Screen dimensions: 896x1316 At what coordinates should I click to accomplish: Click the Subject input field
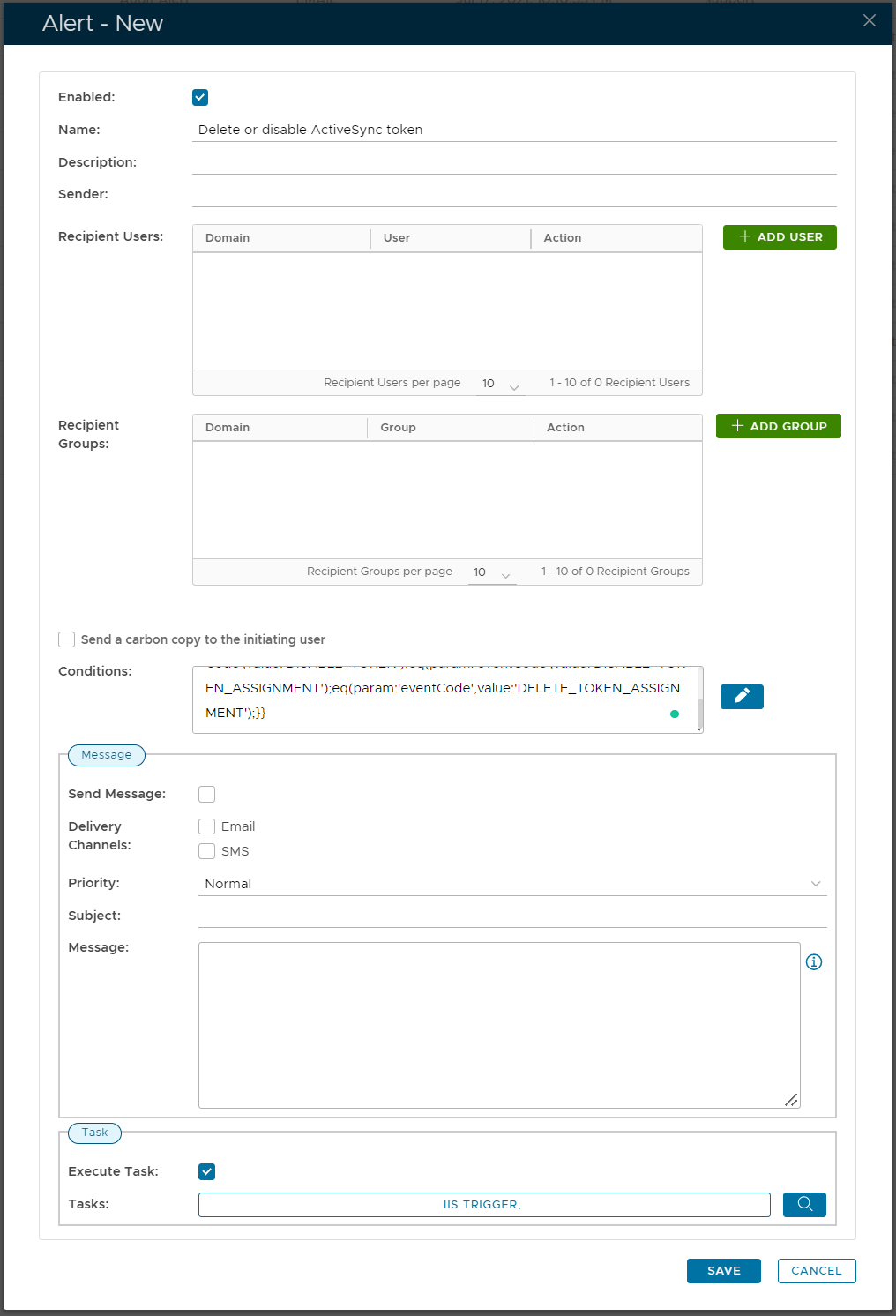[511, 916]
